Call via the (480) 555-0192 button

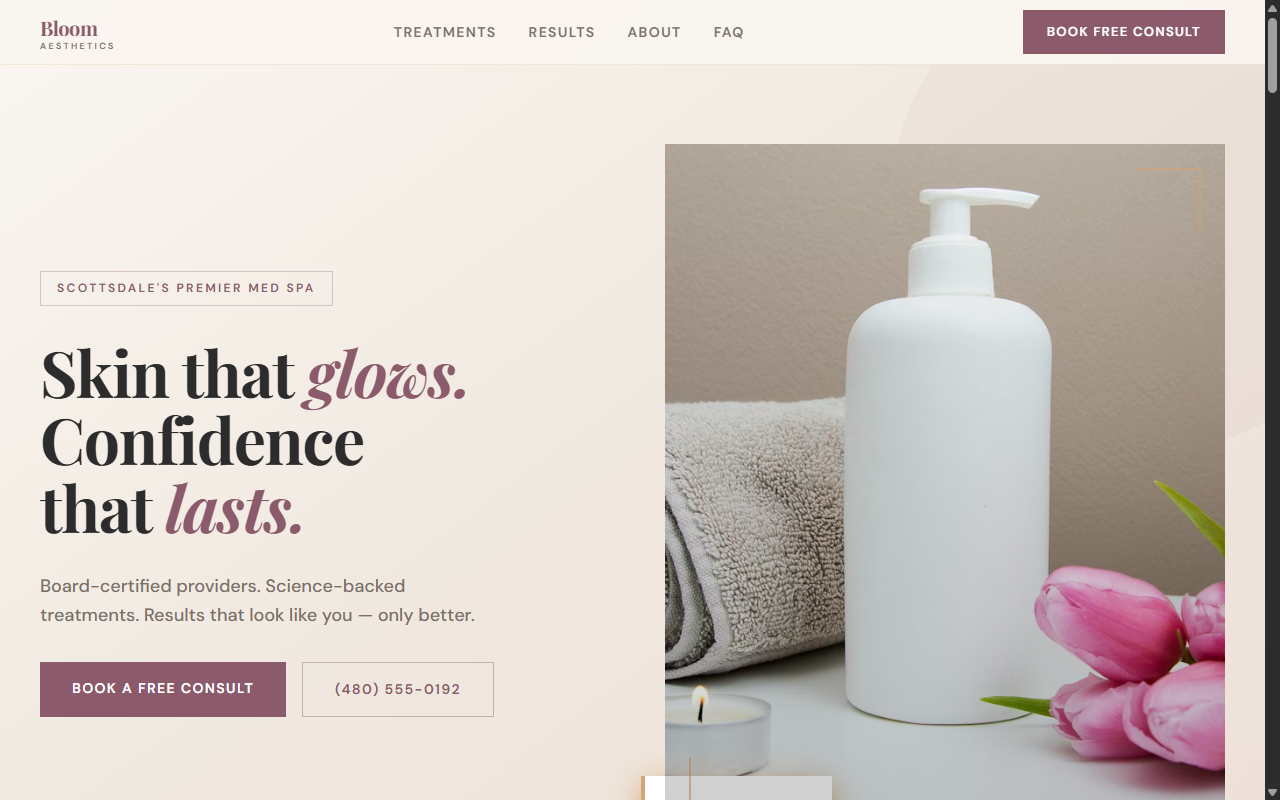(x=398, y=689)
